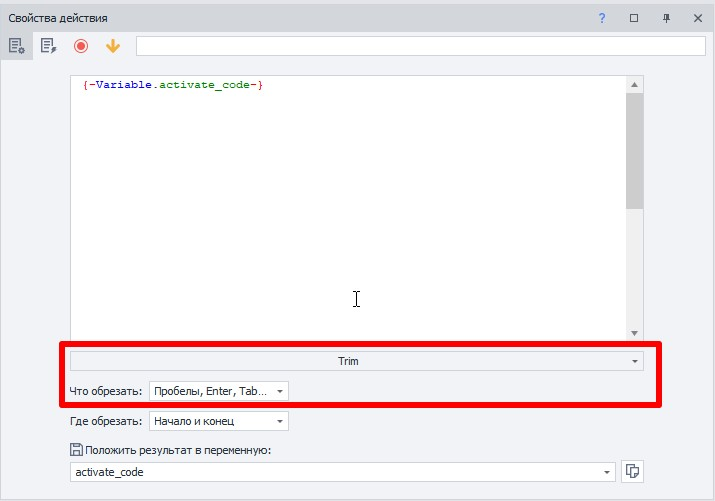Open help with the question mark icon
The image size is (715, 501).
tap(602, 18)
